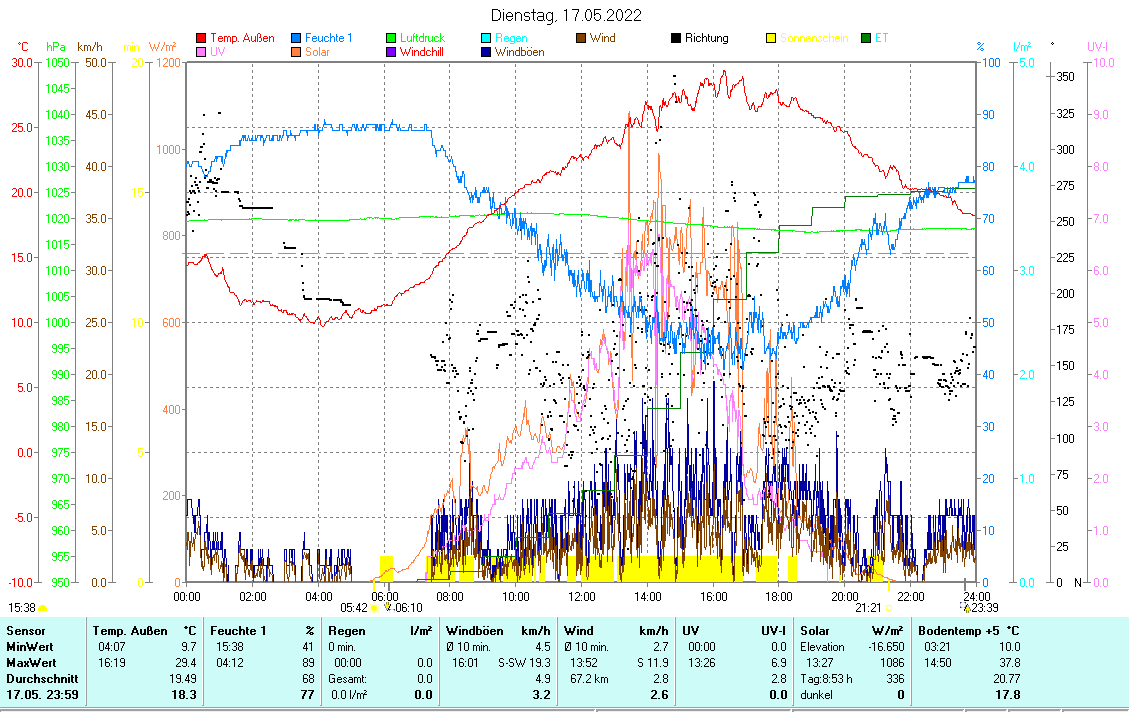Click the date title Dienstag, 17.05.2022

pyautogui.click(x=566, y=15)
